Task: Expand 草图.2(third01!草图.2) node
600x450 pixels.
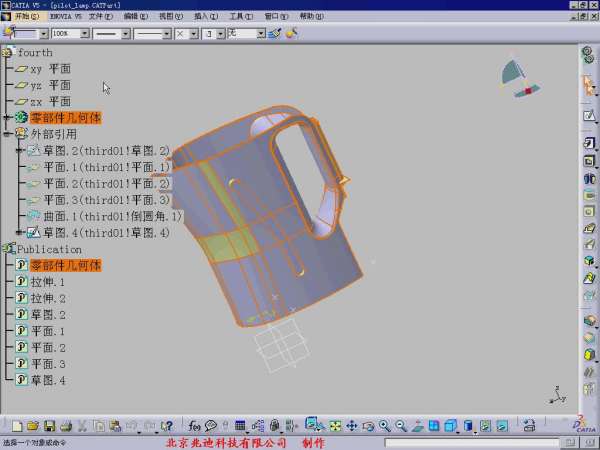Action: coord(20,150)
